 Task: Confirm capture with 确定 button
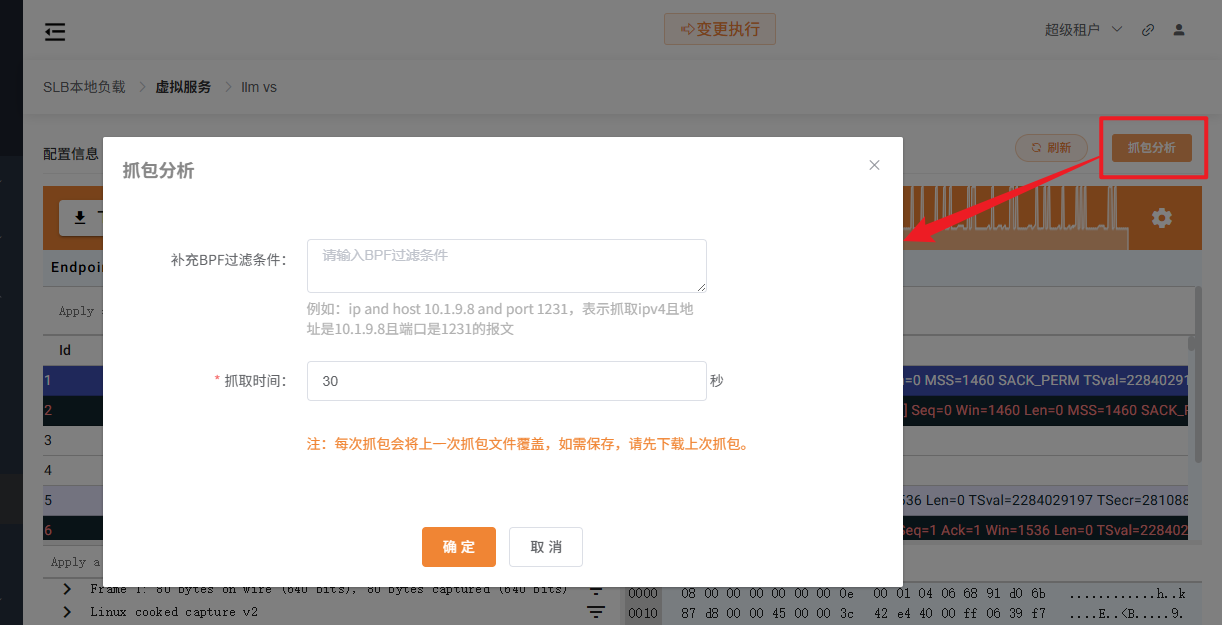[x=458, y=547]
